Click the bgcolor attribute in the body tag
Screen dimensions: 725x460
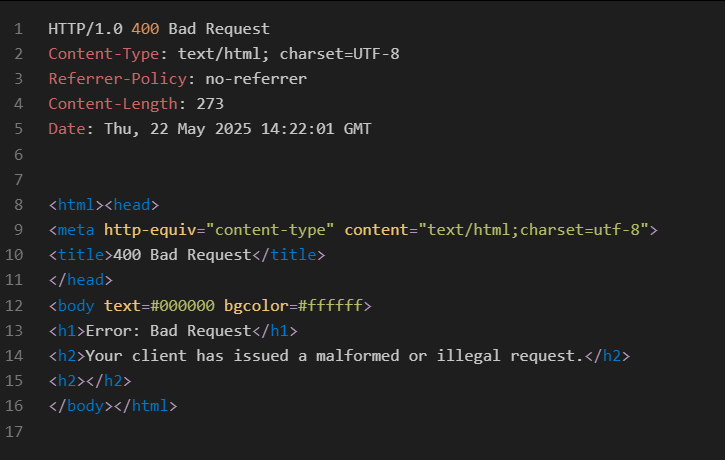(256, 305)
